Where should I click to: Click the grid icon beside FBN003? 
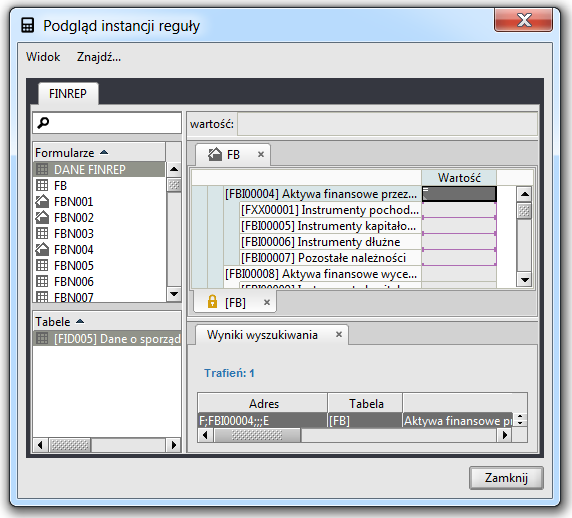(x=42, y=233)
